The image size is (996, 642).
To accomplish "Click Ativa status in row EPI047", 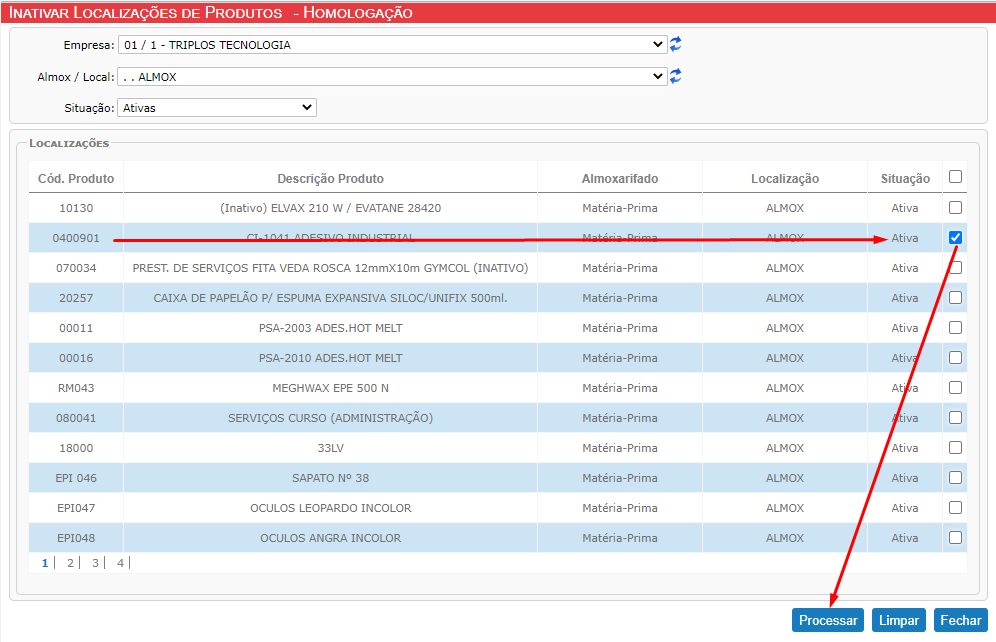I will click(905, 507).
